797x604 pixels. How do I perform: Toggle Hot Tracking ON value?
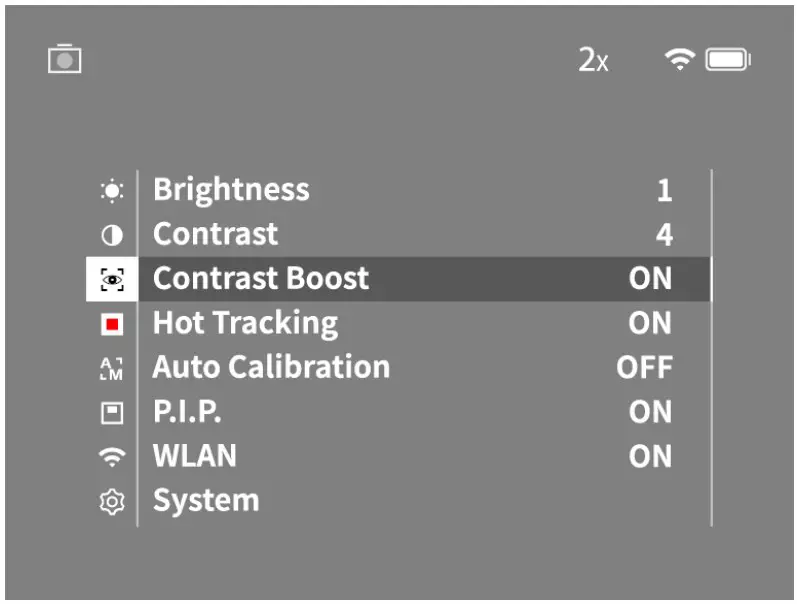[650, 323]
